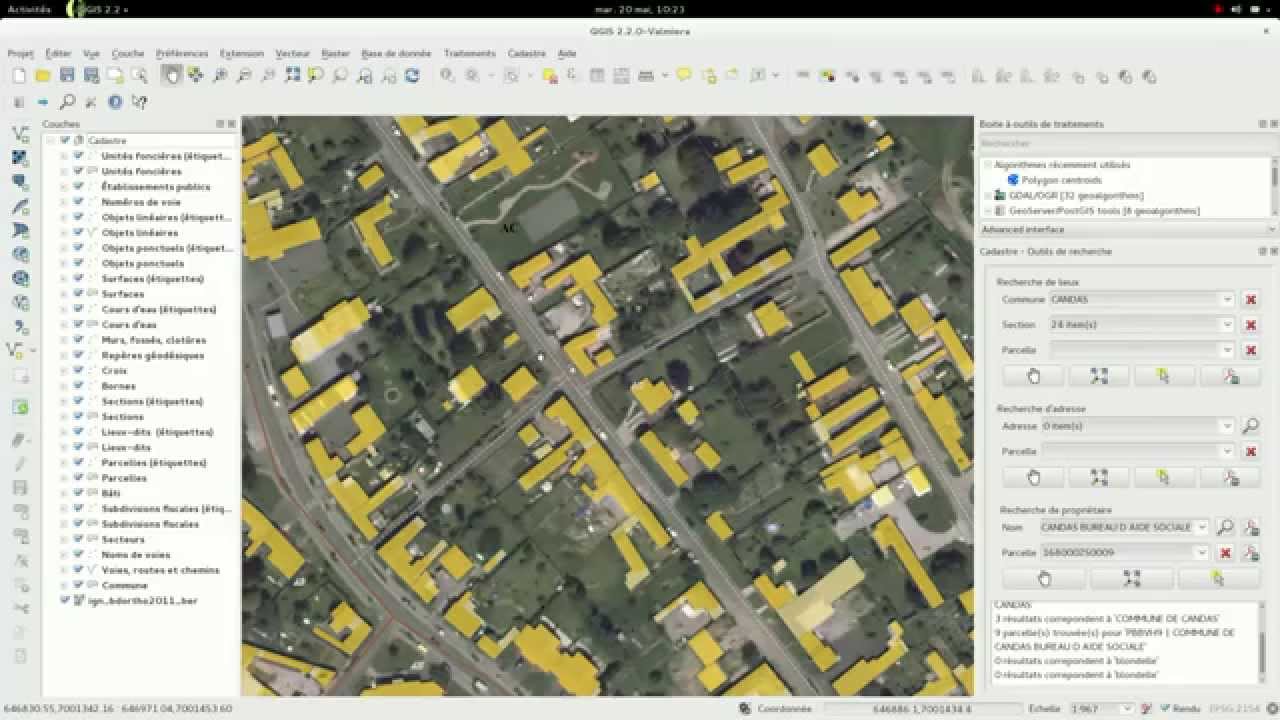Viewport: 1280px width, 720px height.
Task: Open a project using the folder icon
Action: (x=43, y=76)
